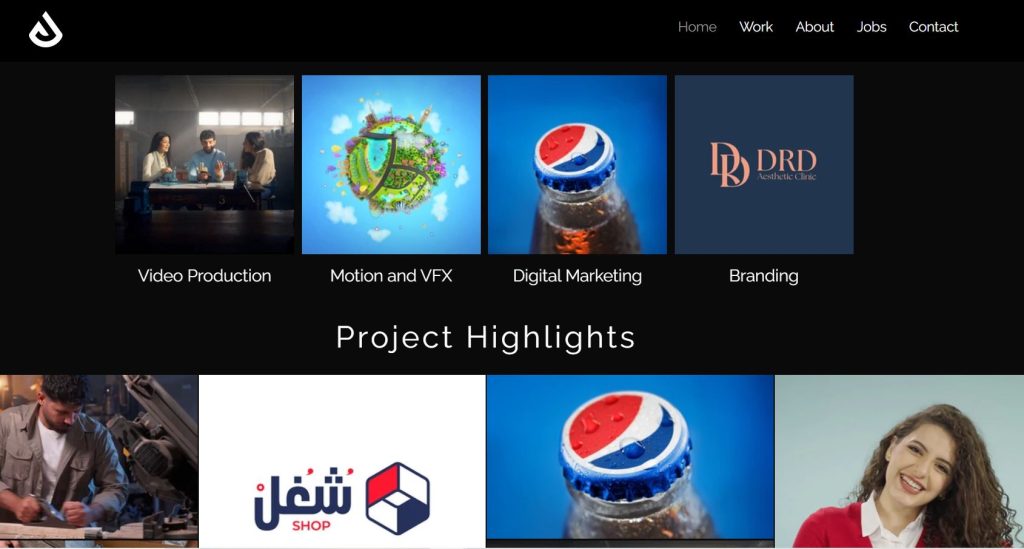
Task: Open the Contact page link
Action: tap(933, 27)
